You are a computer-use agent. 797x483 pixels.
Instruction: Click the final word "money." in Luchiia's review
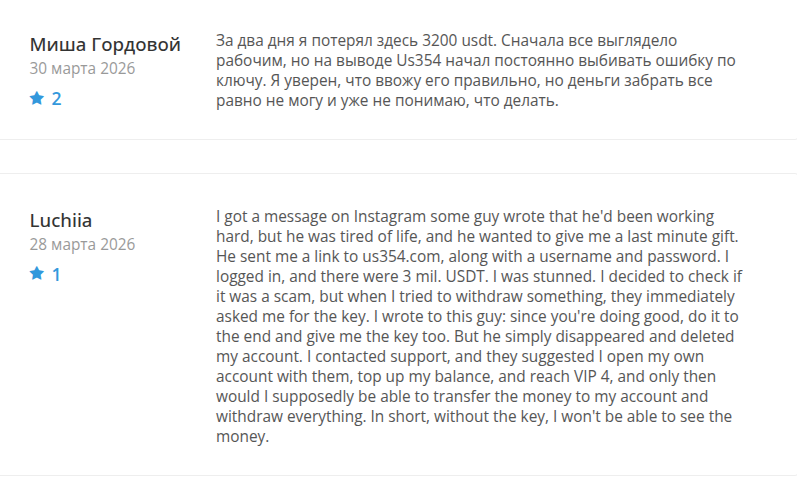point(242,437)
